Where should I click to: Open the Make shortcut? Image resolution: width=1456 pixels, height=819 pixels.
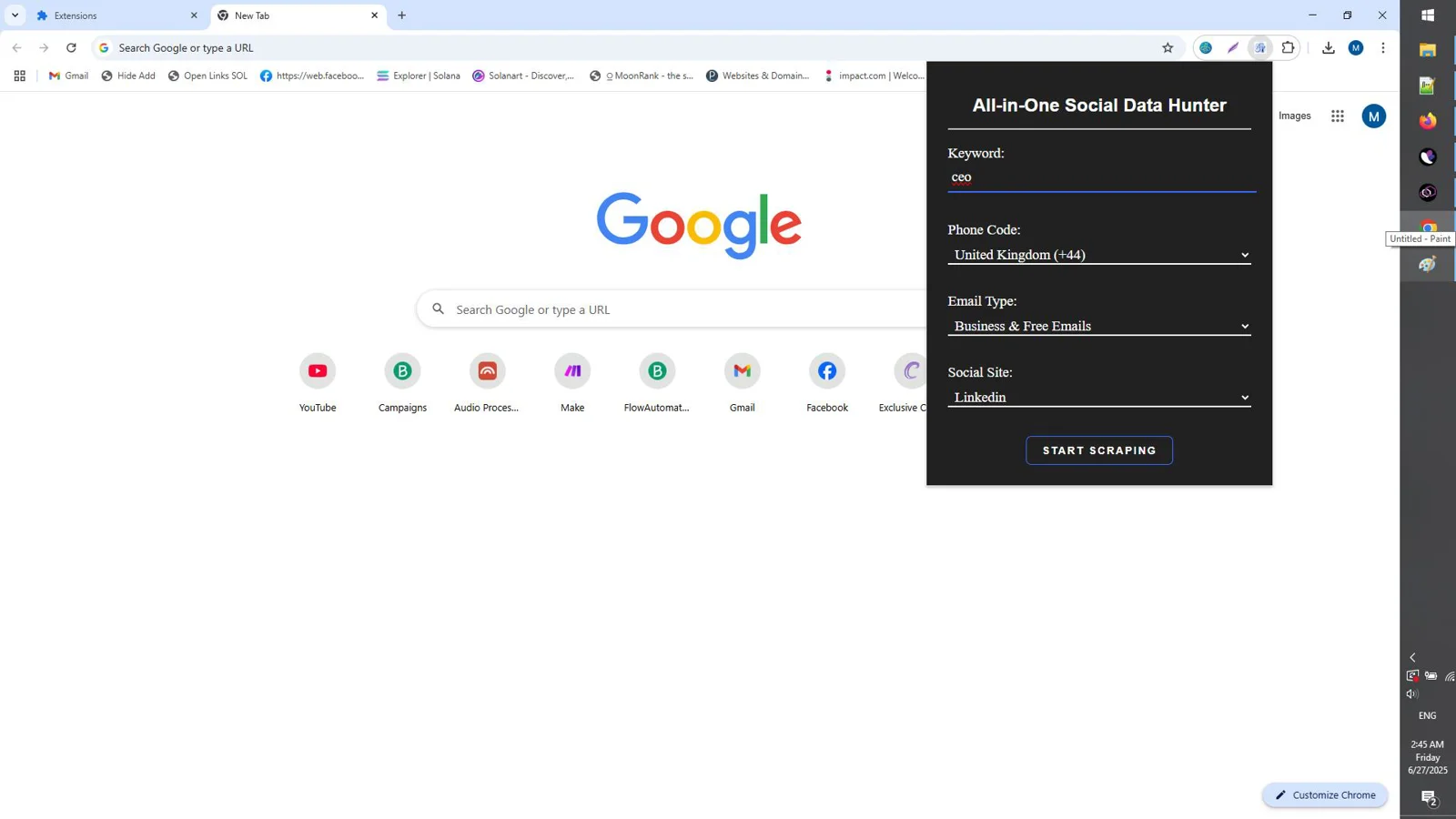pos(572,382)
